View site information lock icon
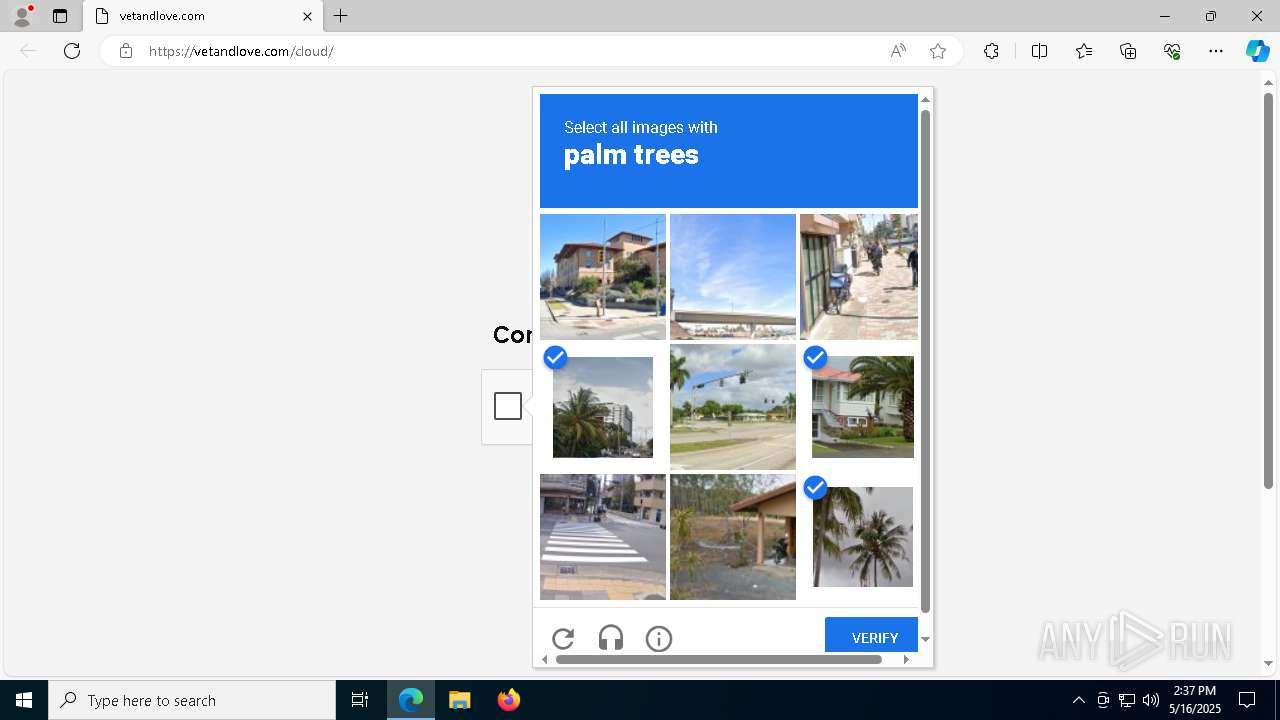The width and height of the screenshot is (1280, 720). (x=126, y=51)
